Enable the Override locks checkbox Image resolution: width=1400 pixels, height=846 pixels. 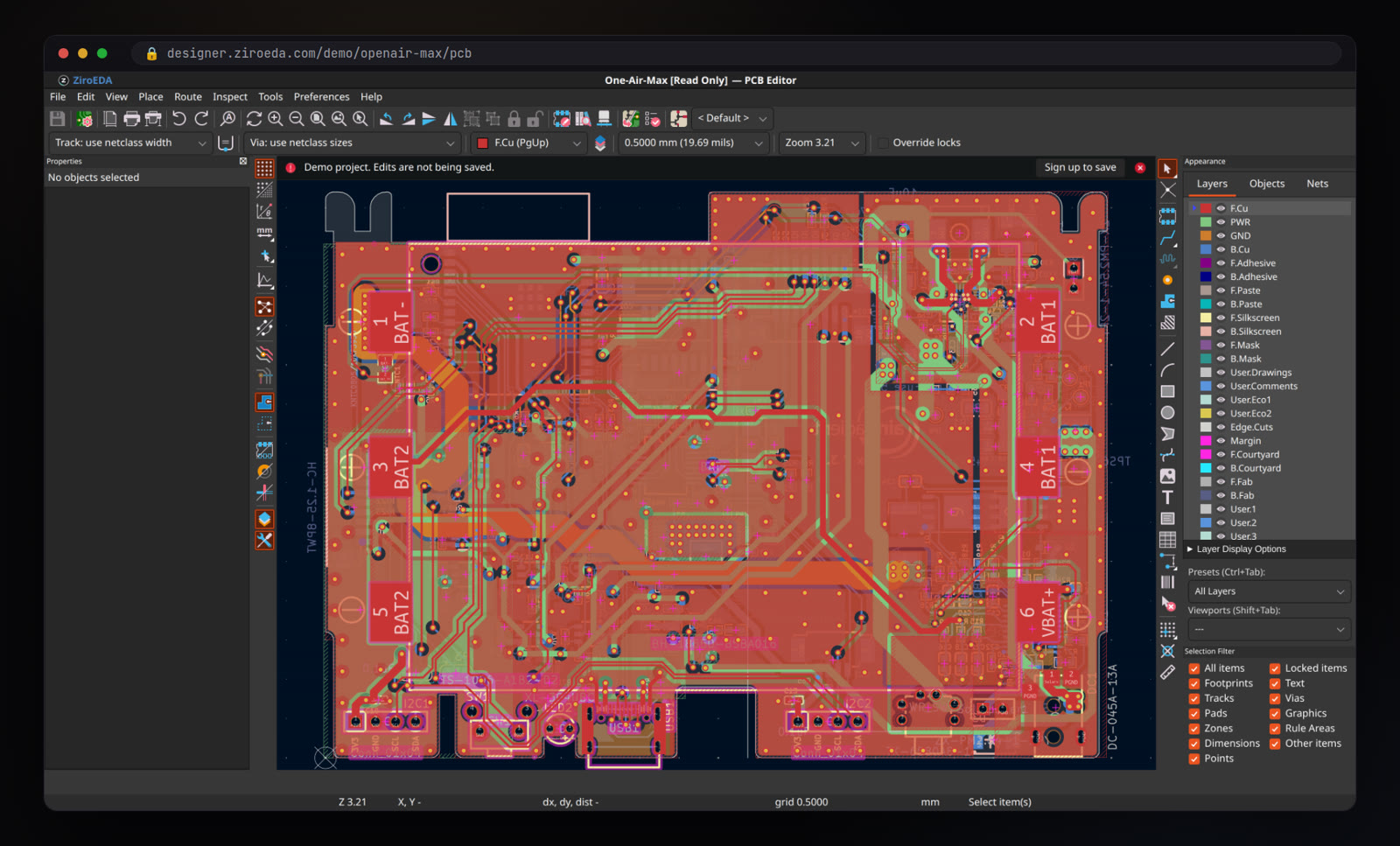[x=884, y=143]
